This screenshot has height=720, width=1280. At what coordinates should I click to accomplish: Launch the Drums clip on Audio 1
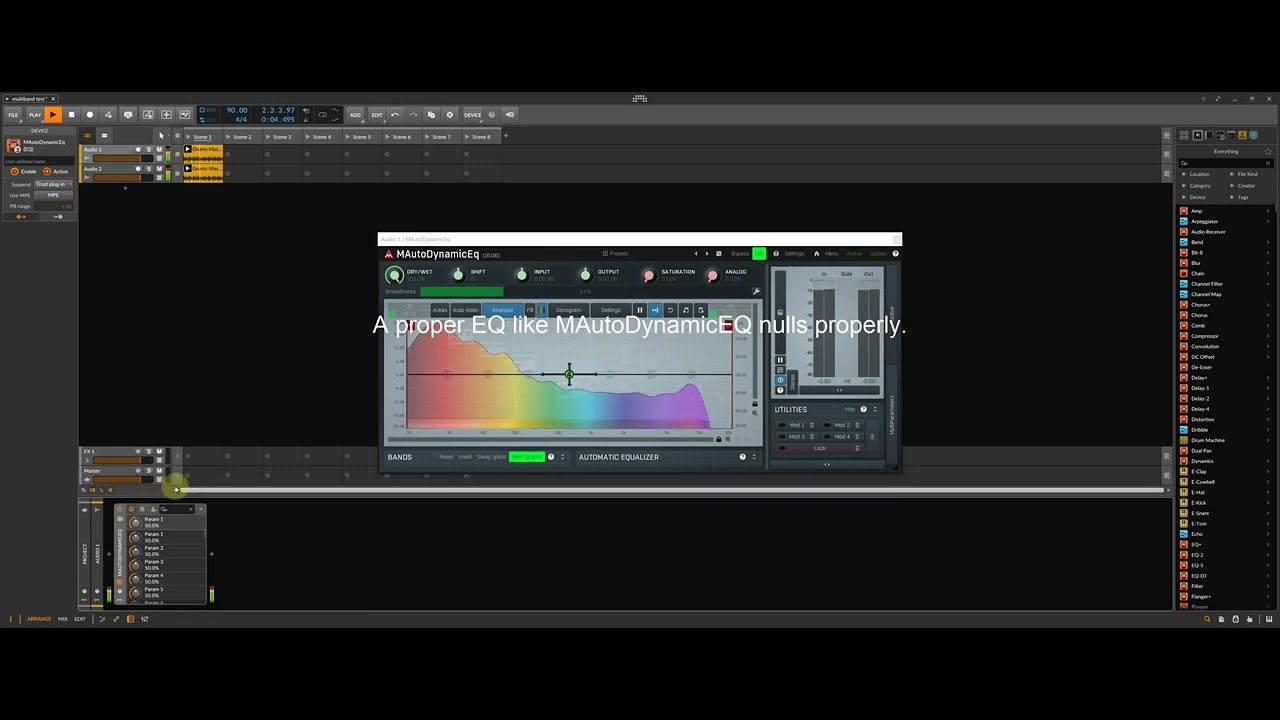tap(187, 149)
